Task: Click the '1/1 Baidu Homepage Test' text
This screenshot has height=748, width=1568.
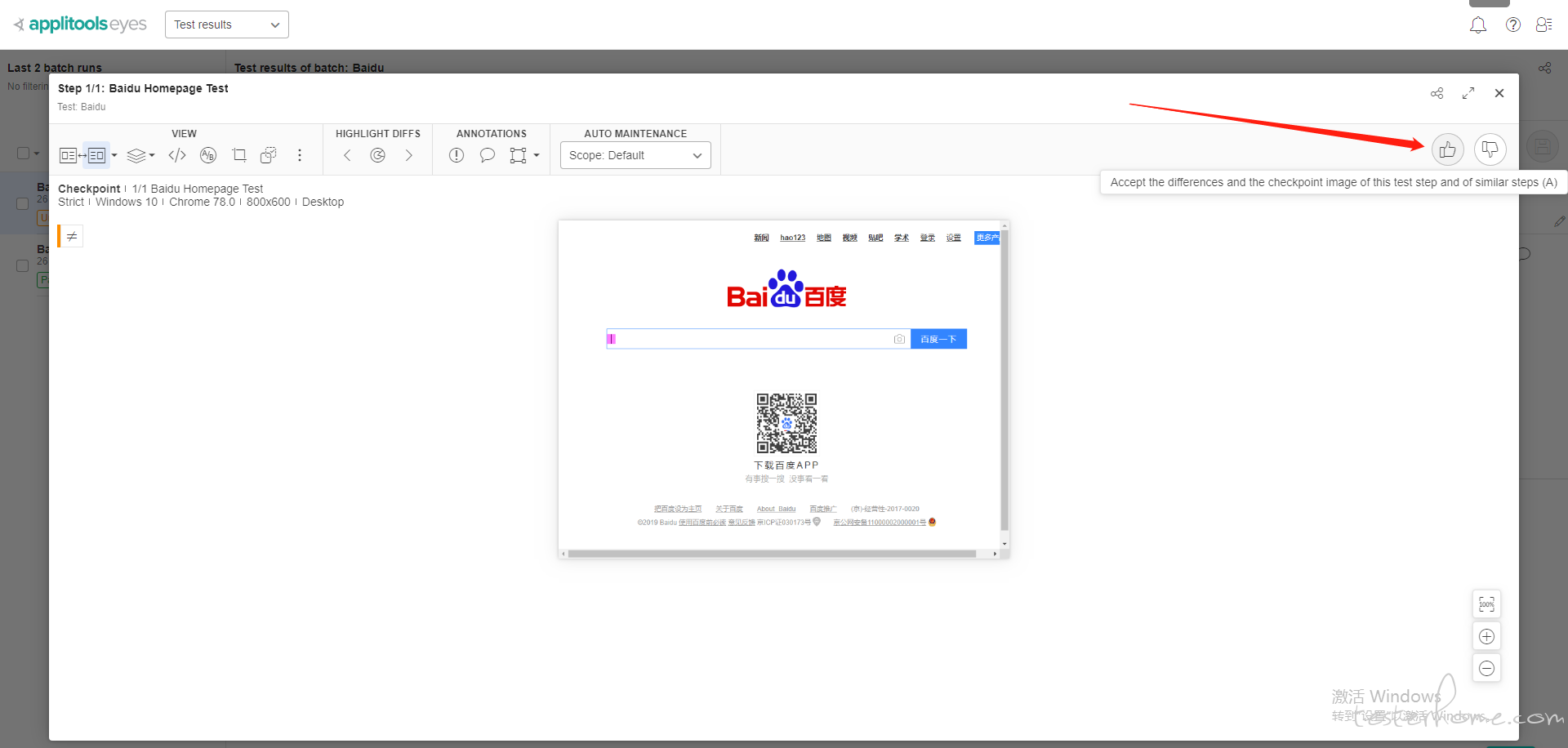Action: click(x=198, y=189)
